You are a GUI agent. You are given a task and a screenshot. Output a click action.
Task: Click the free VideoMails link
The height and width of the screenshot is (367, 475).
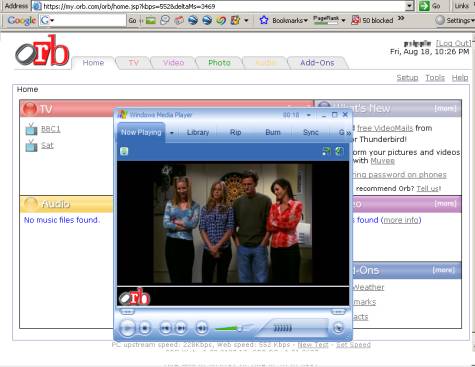[385, 128]
